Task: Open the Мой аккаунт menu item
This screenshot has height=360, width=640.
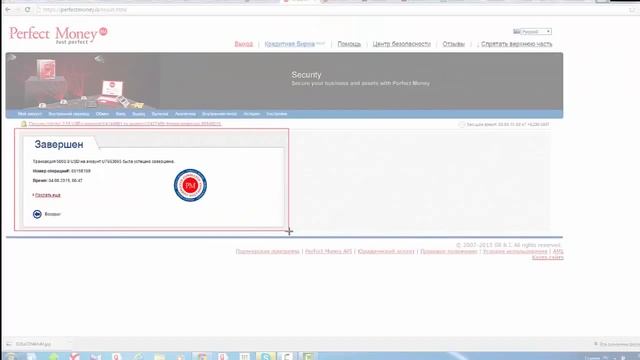Action: coord(30,114)
